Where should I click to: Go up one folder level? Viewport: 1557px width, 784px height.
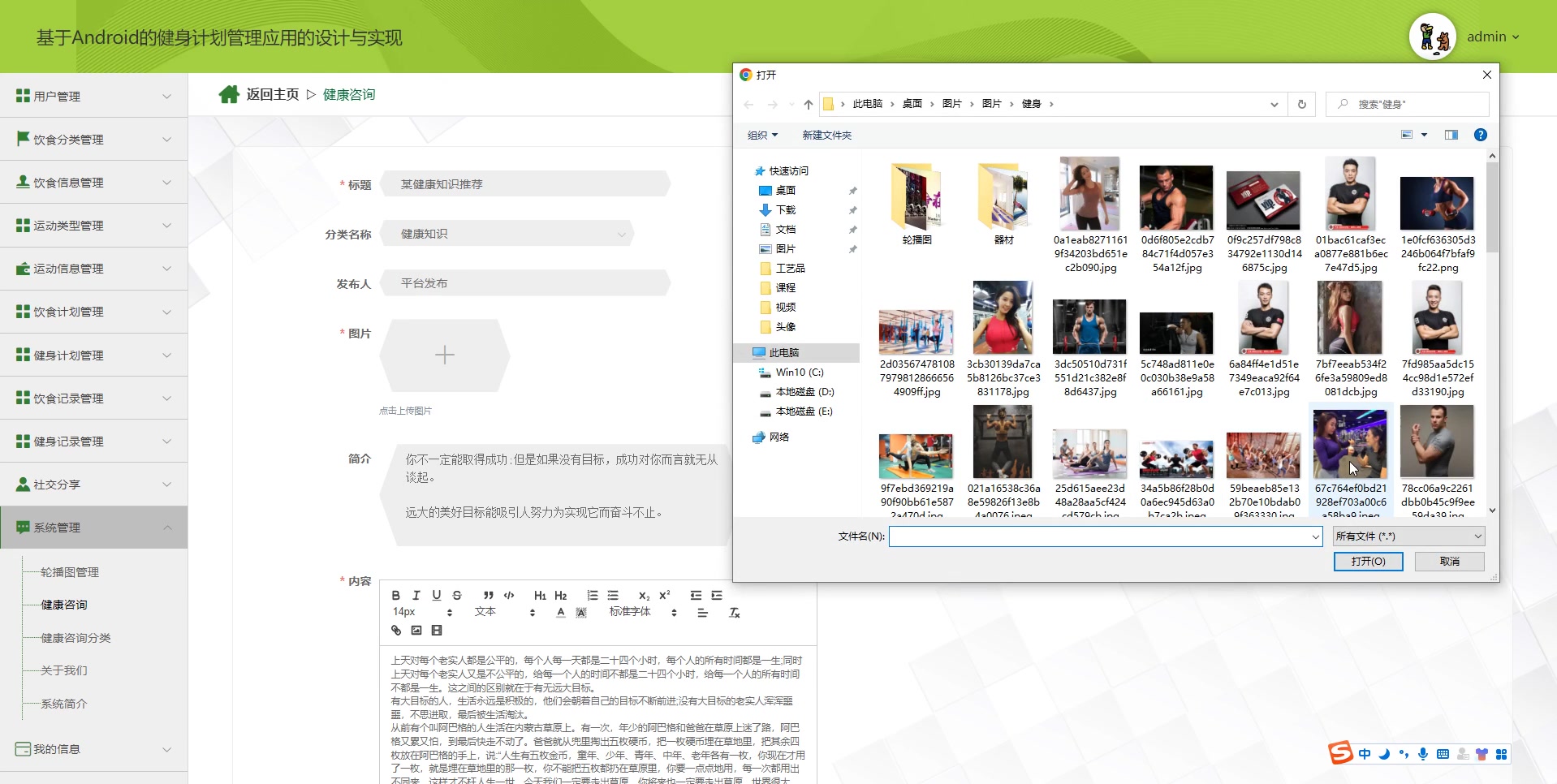coord(808,104)
